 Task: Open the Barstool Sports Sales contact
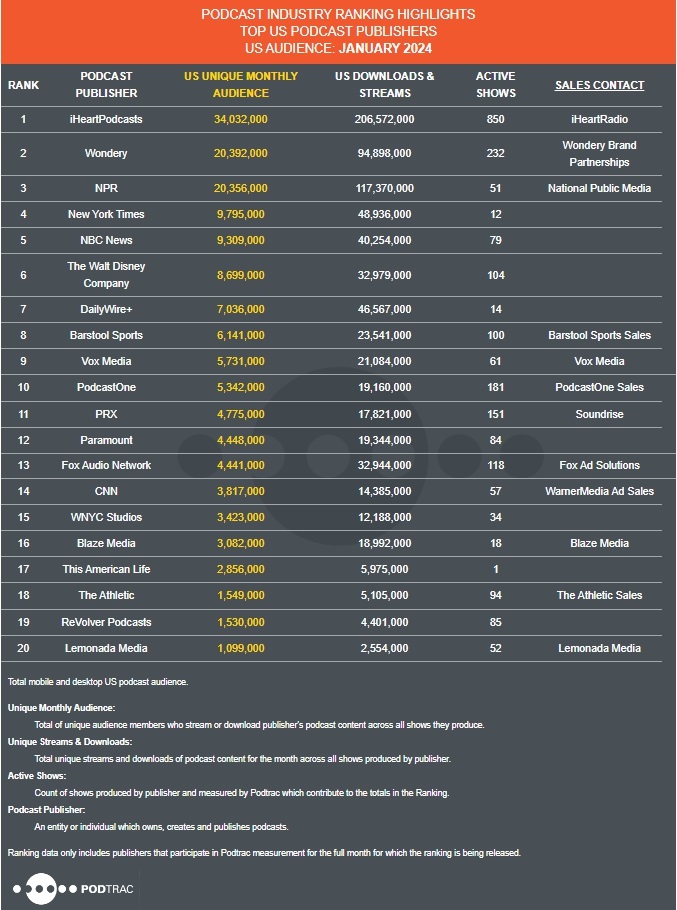click(599, 335)
